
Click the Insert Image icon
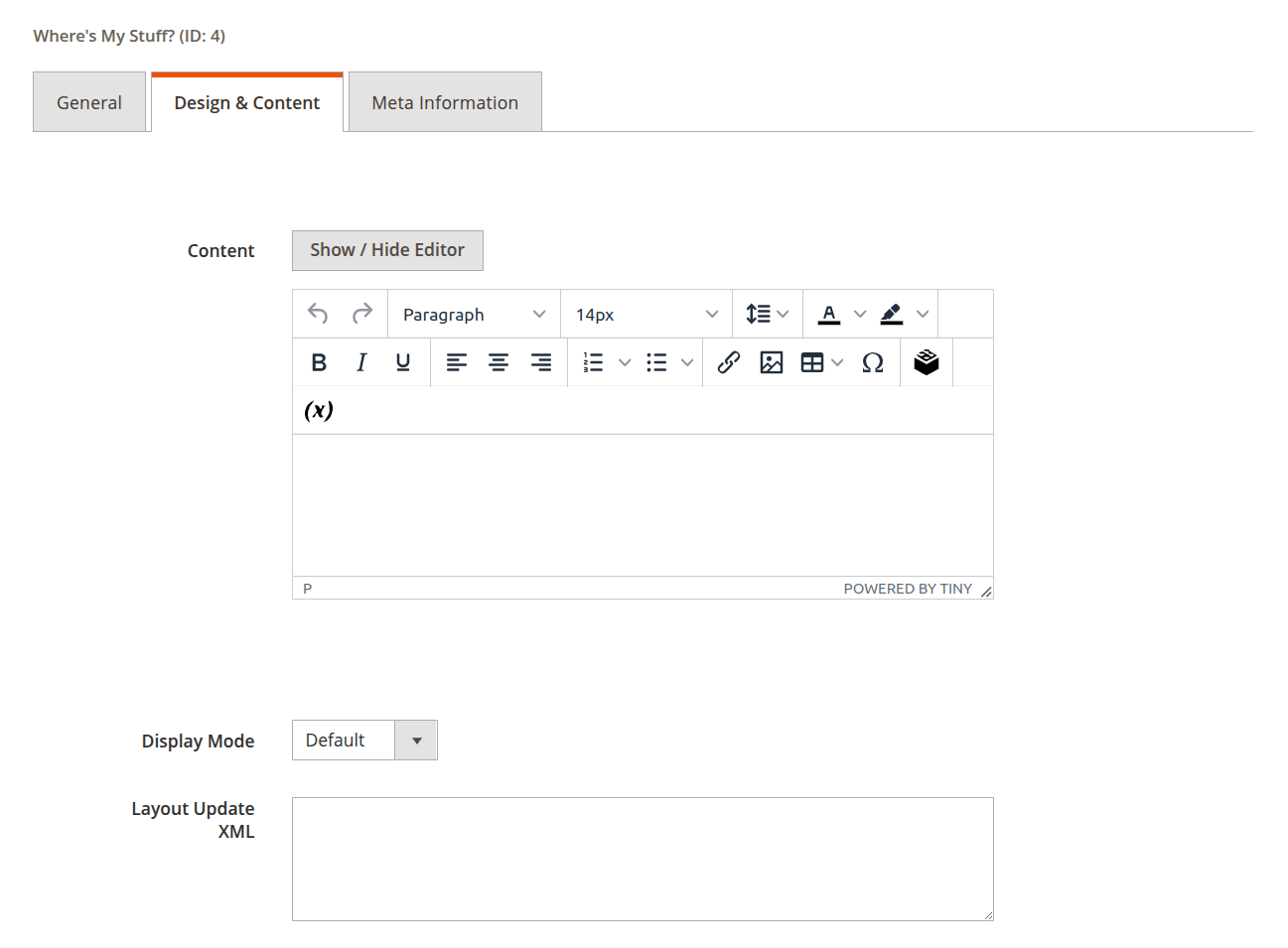tap(771, 361)
